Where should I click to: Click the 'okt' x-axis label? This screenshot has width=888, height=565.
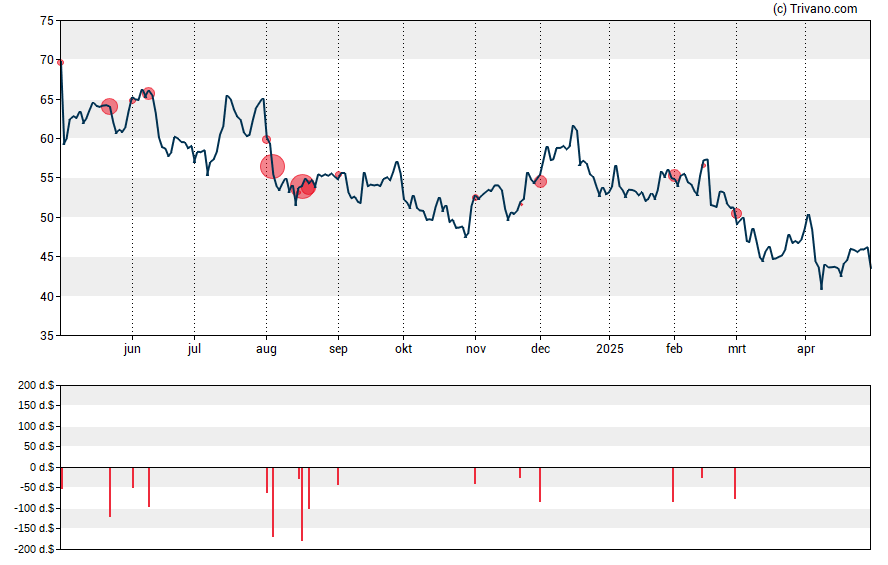point(403,349)
